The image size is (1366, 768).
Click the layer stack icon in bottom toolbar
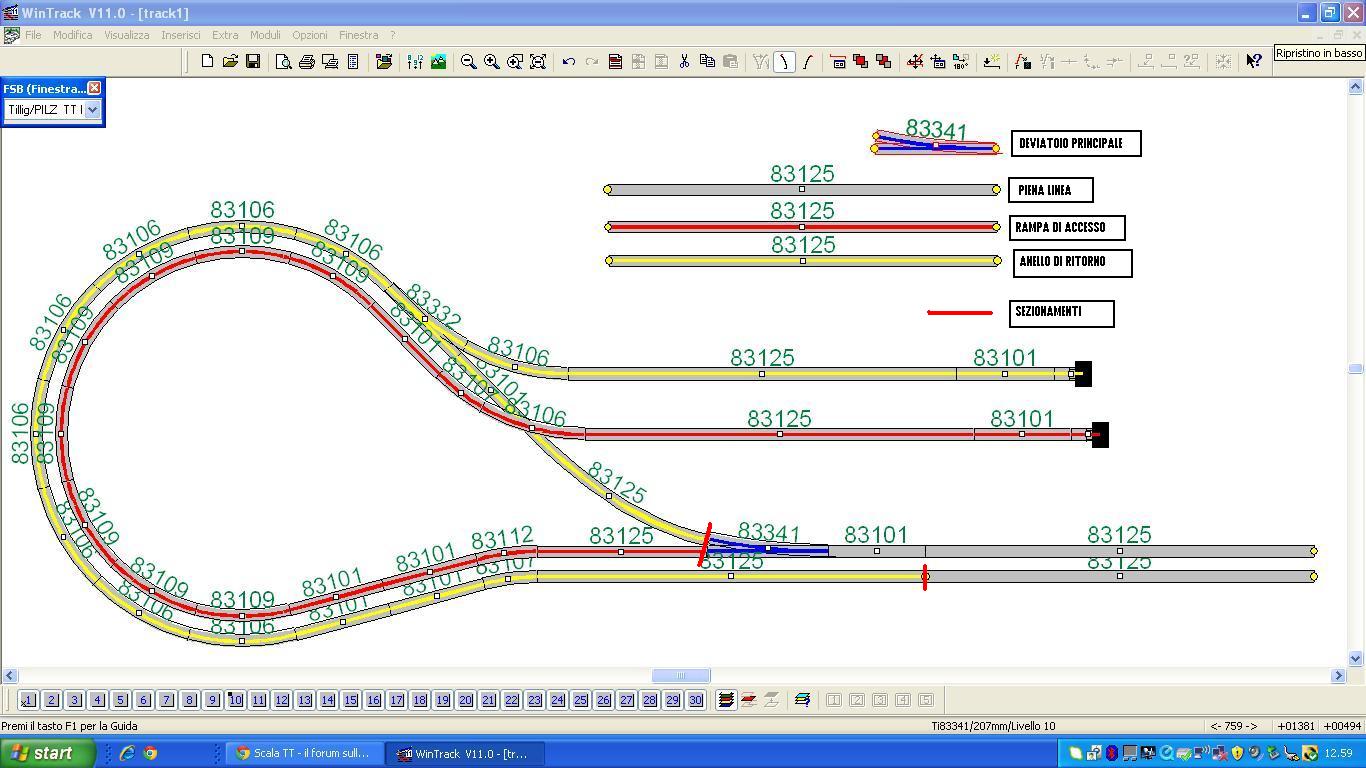[726, 700]
